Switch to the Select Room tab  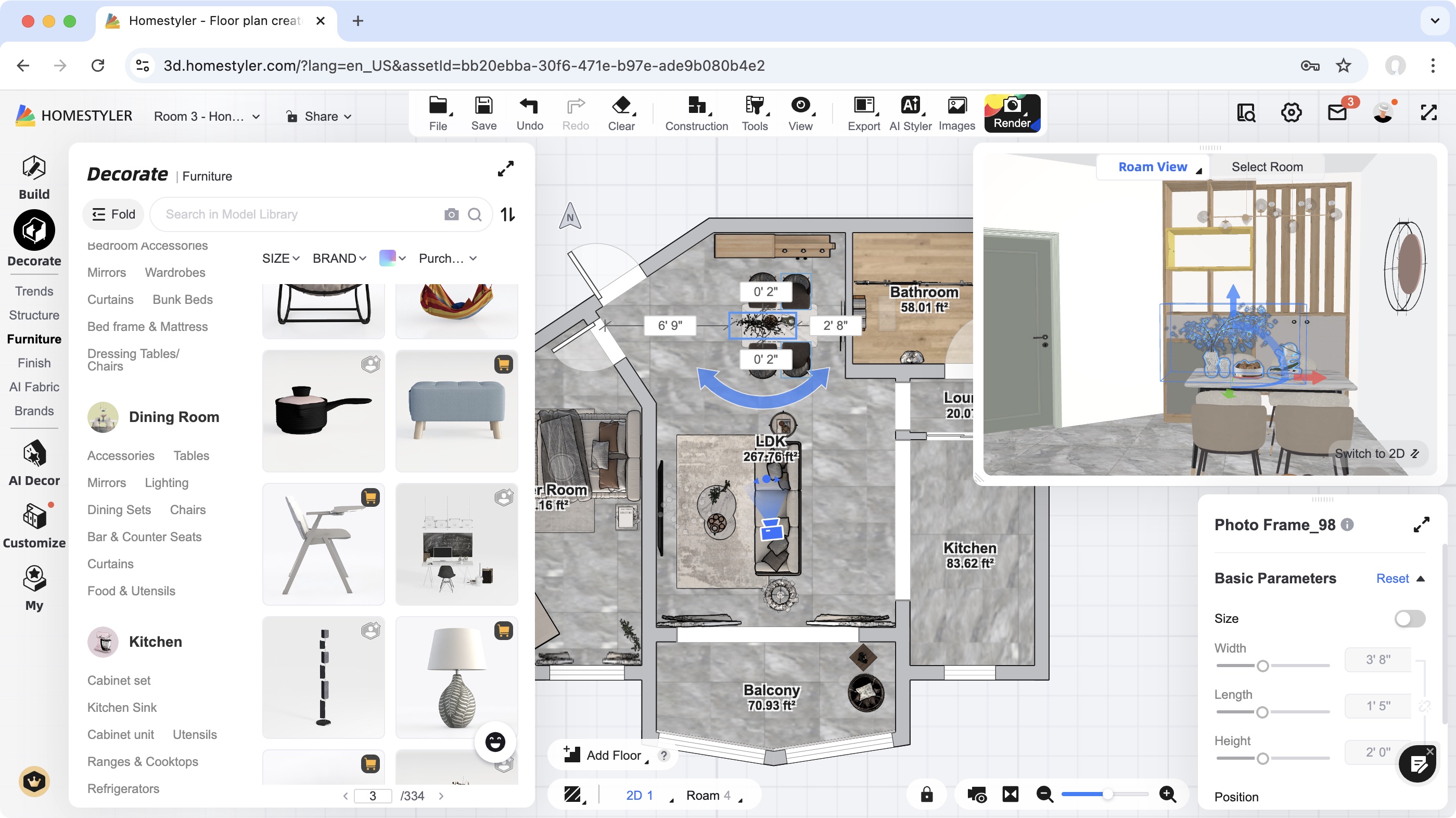tap(1267, 167)
